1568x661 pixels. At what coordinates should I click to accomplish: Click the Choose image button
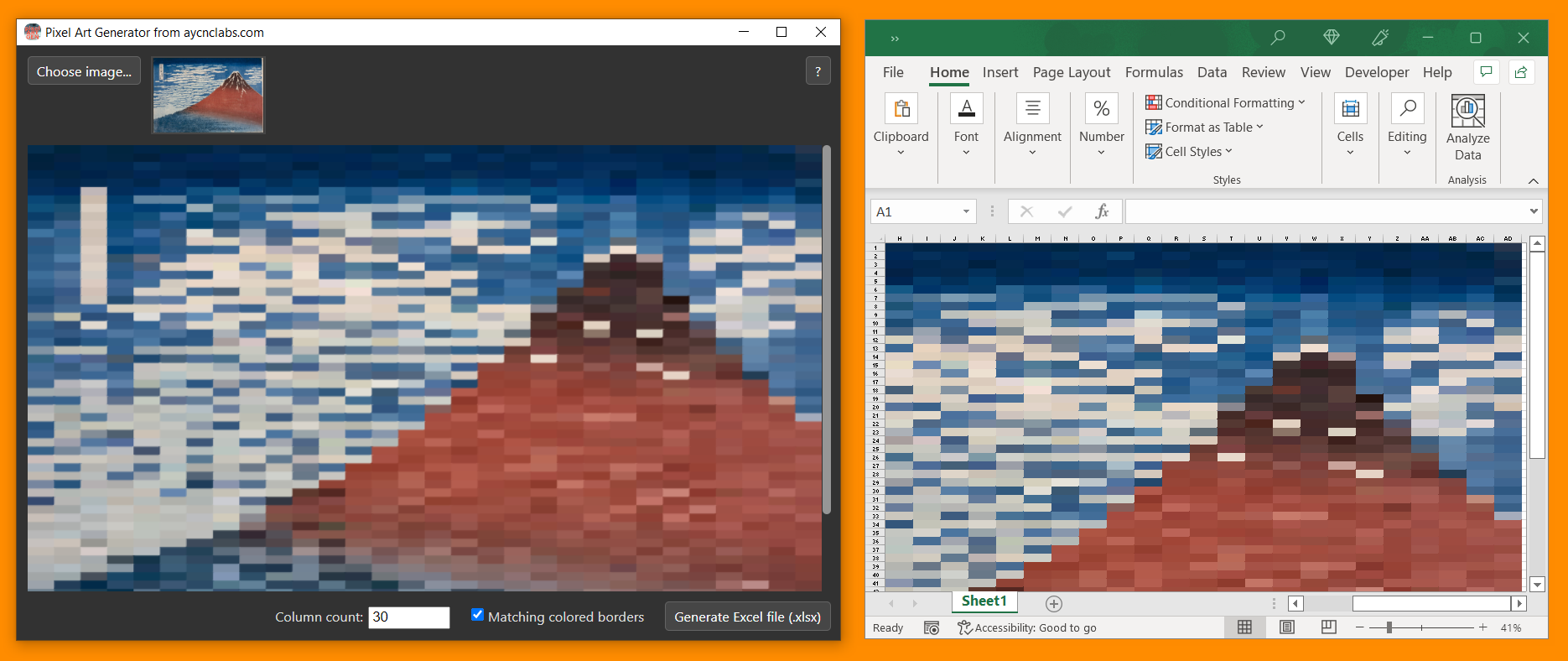click(84, 71)
